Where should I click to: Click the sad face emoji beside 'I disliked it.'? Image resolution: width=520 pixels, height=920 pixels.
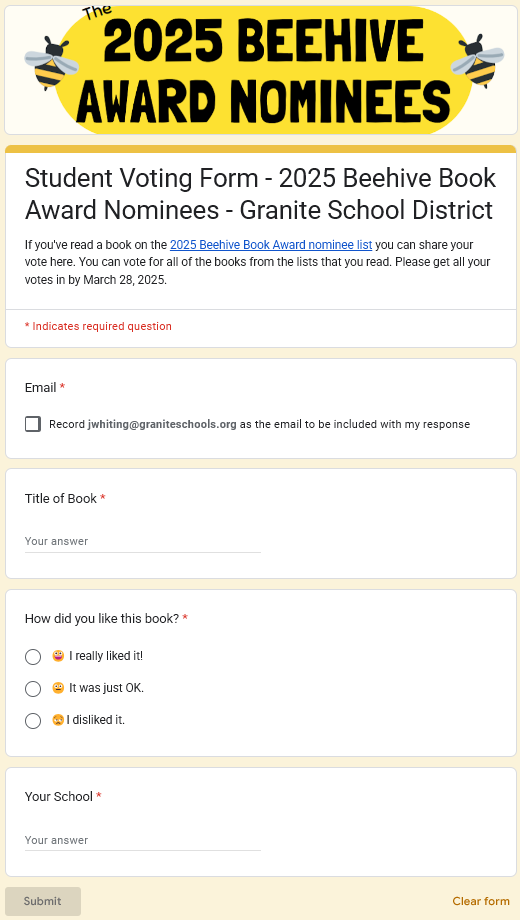58,719
